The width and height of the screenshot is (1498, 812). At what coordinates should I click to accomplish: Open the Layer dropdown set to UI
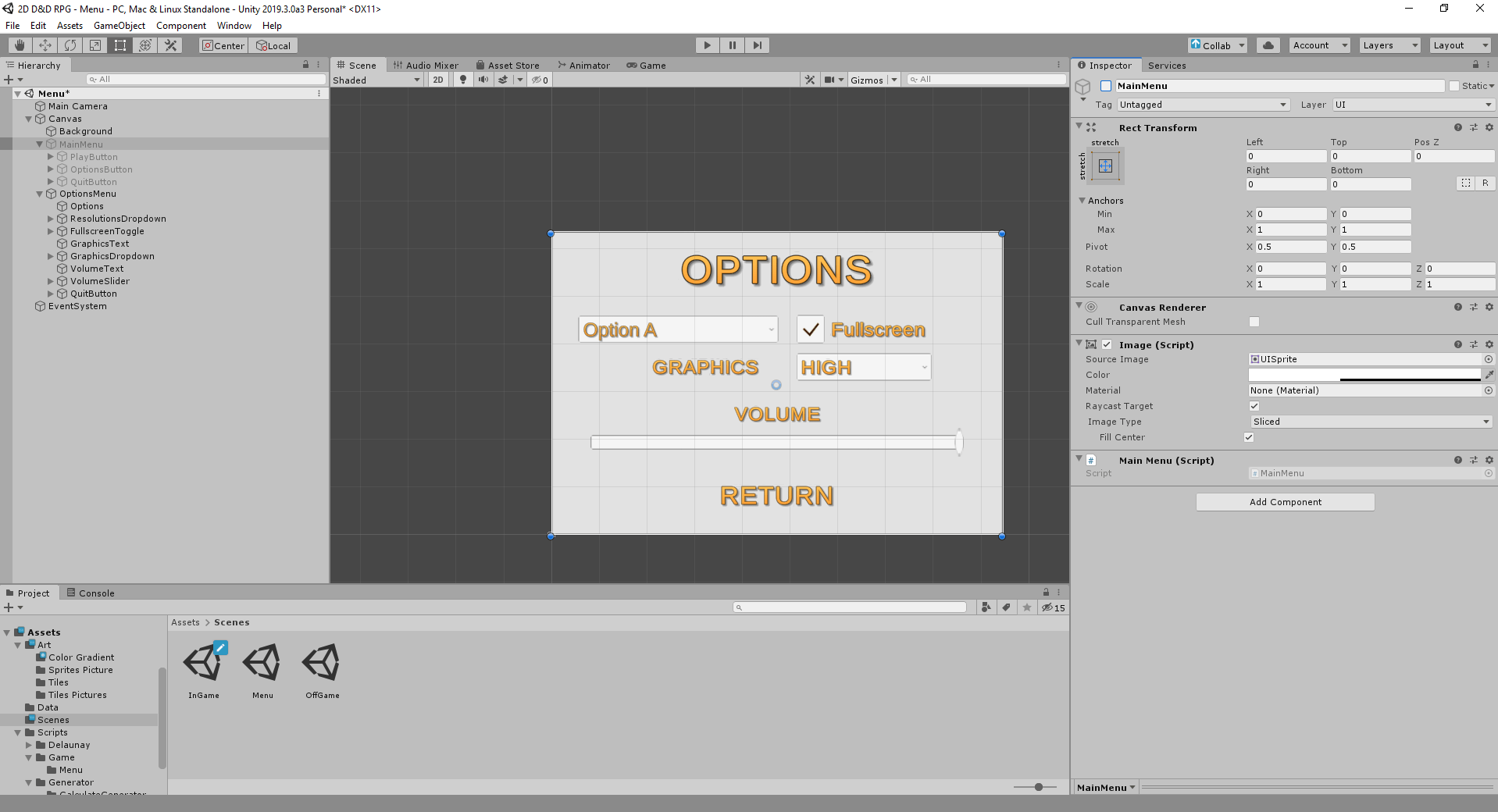coord(1413,105)
